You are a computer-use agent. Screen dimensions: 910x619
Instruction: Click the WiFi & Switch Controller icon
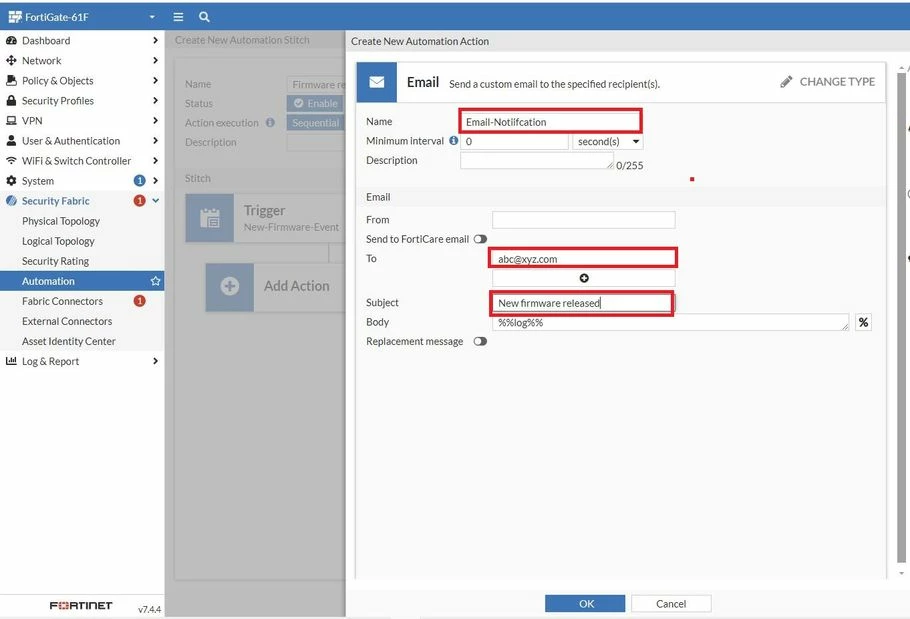[x=11, y=161]
